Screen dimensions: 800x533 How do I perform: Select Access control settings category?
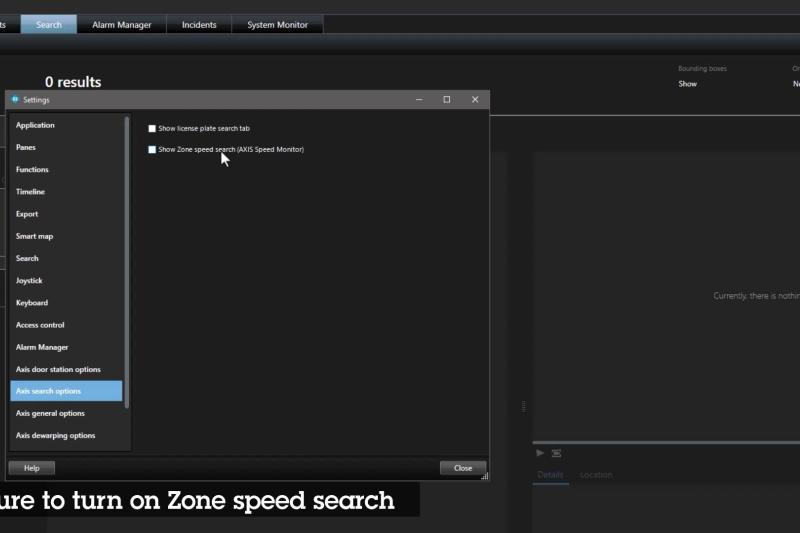click(x=66, y=325)
